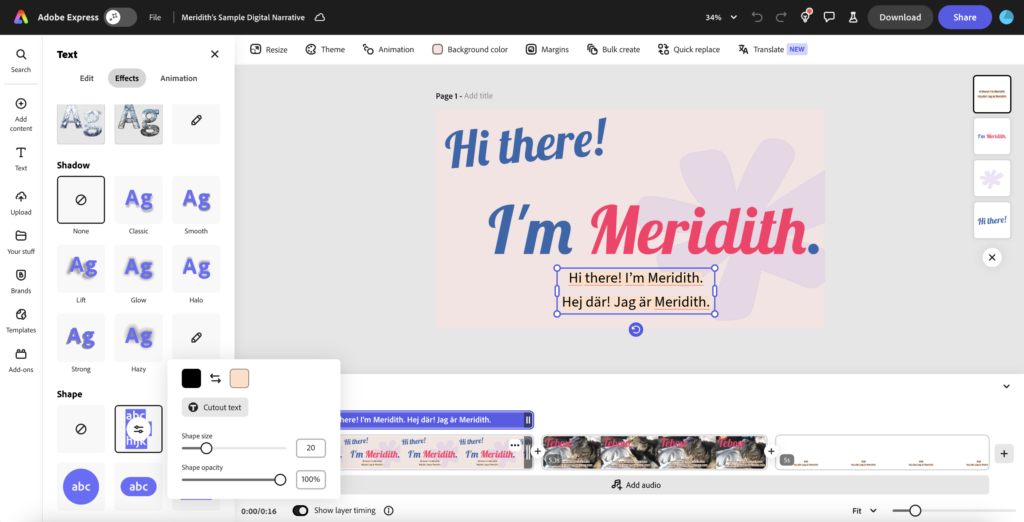Viewport: 1024px width, 522px height.
Task: Click the Add-ons sidebar icon
Action: click(x=21, y=359)
